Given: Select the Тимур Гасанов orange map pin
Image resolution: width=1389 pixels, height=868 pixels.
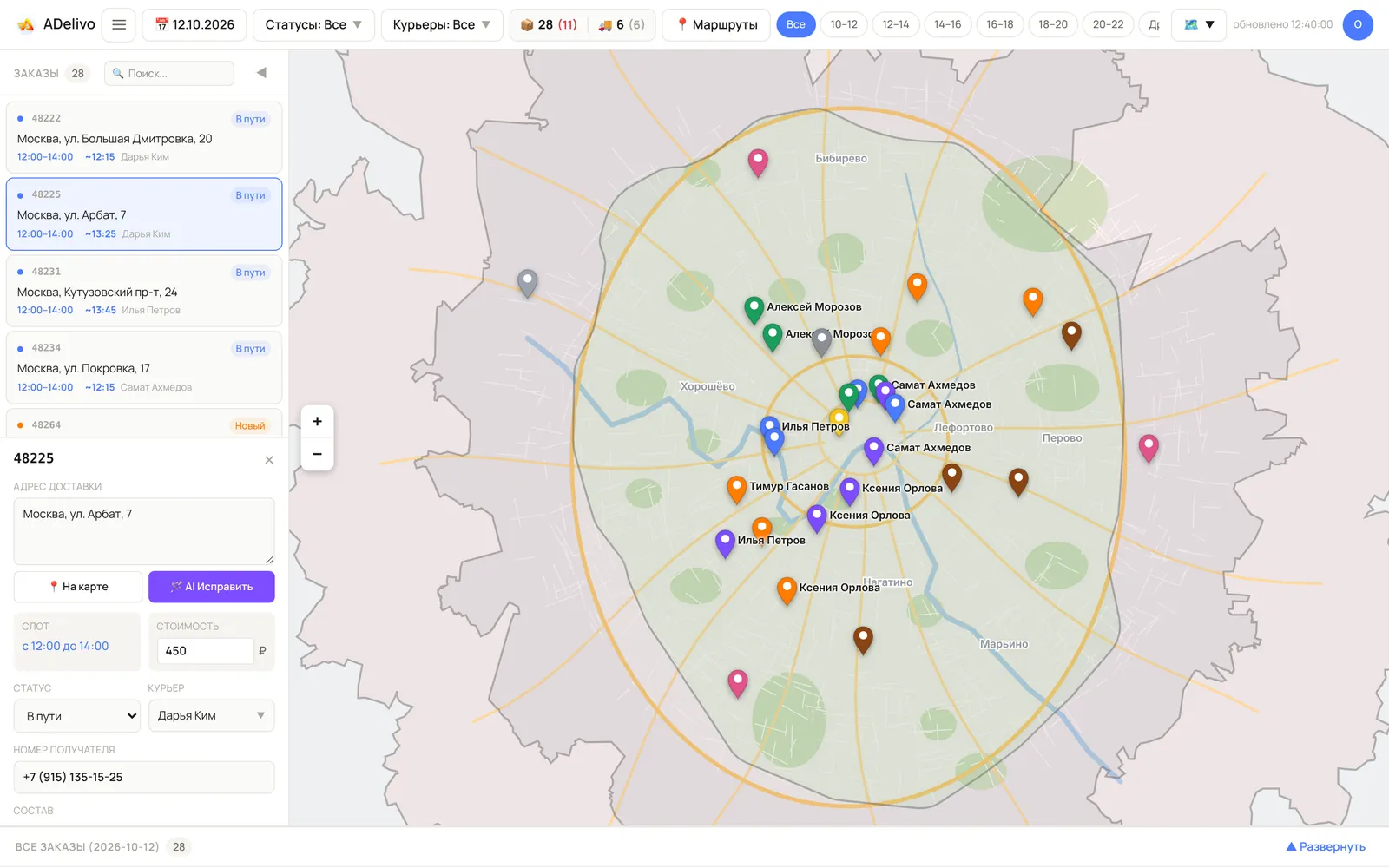Looking at the screenshot, I should click(x=736, y=490).
